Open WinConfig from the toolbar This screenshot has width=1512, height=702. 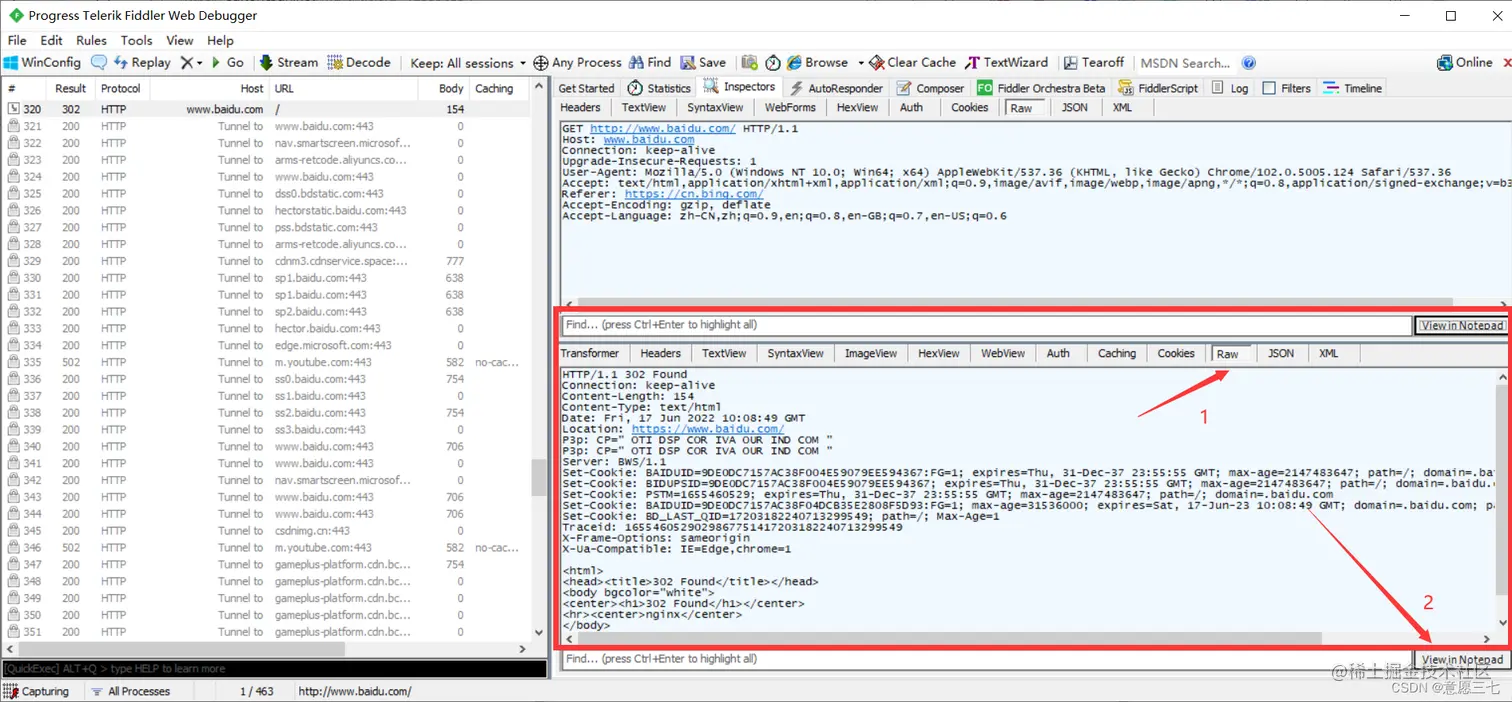pyautogui.click(x=42, y=62)
